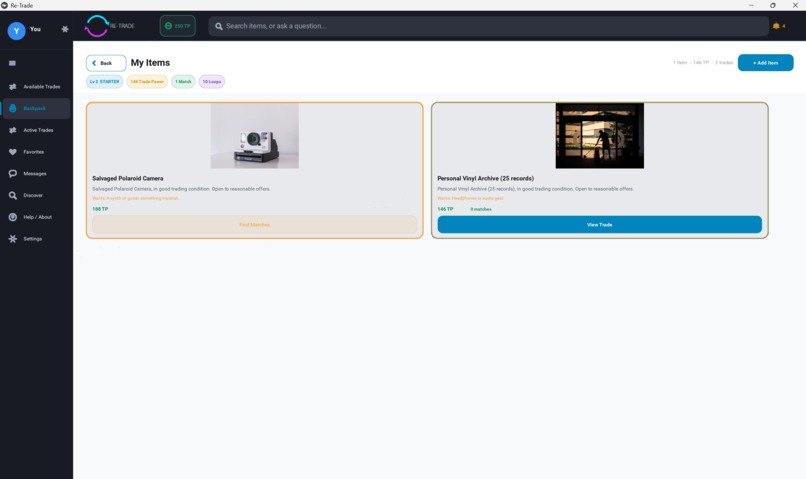Click the 146 Trade Power pill
This screenshot has width=806, height=479.
pyautogui.click(x=147, y=82)
